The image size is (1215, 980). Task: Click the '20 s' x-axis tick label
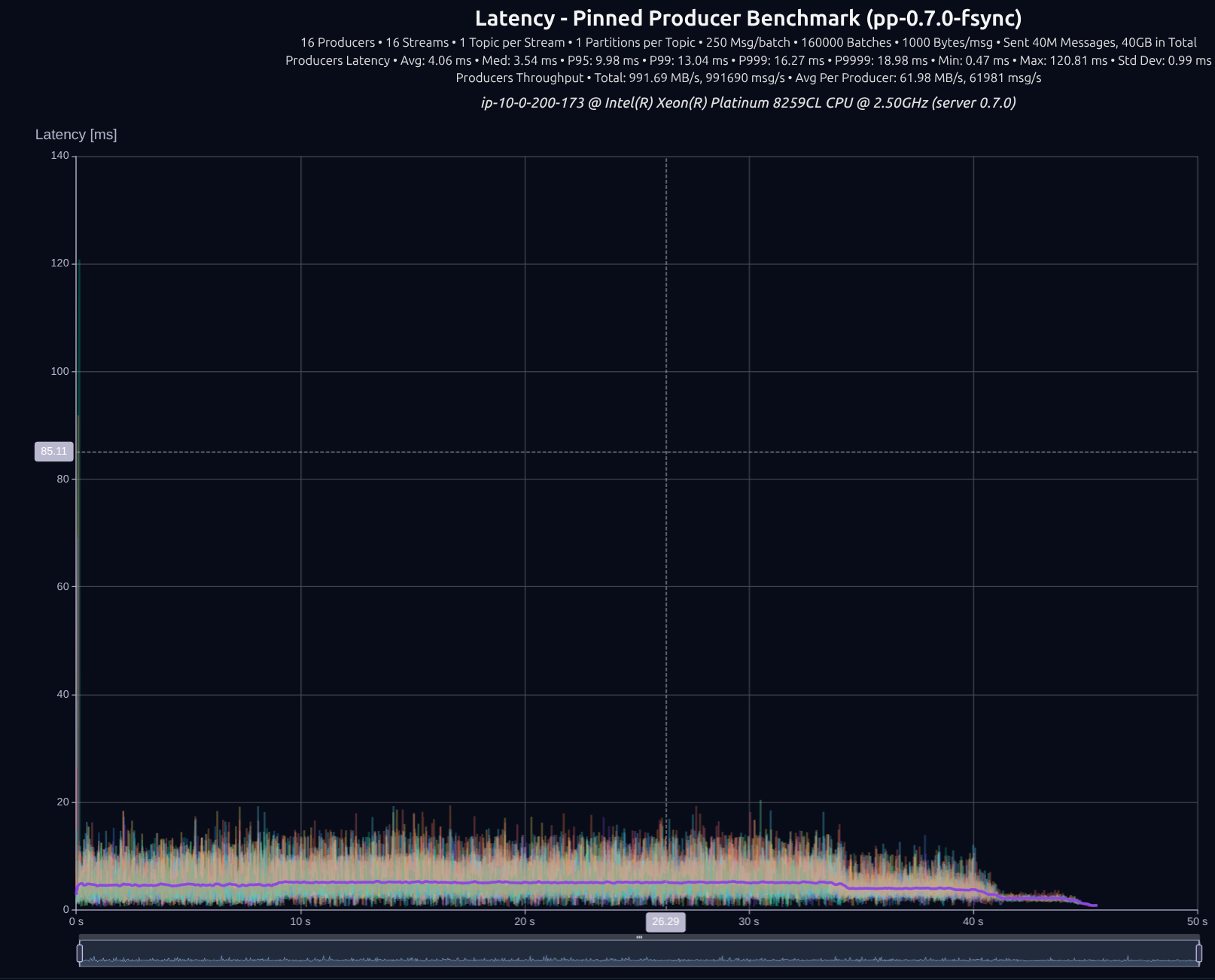525,922
